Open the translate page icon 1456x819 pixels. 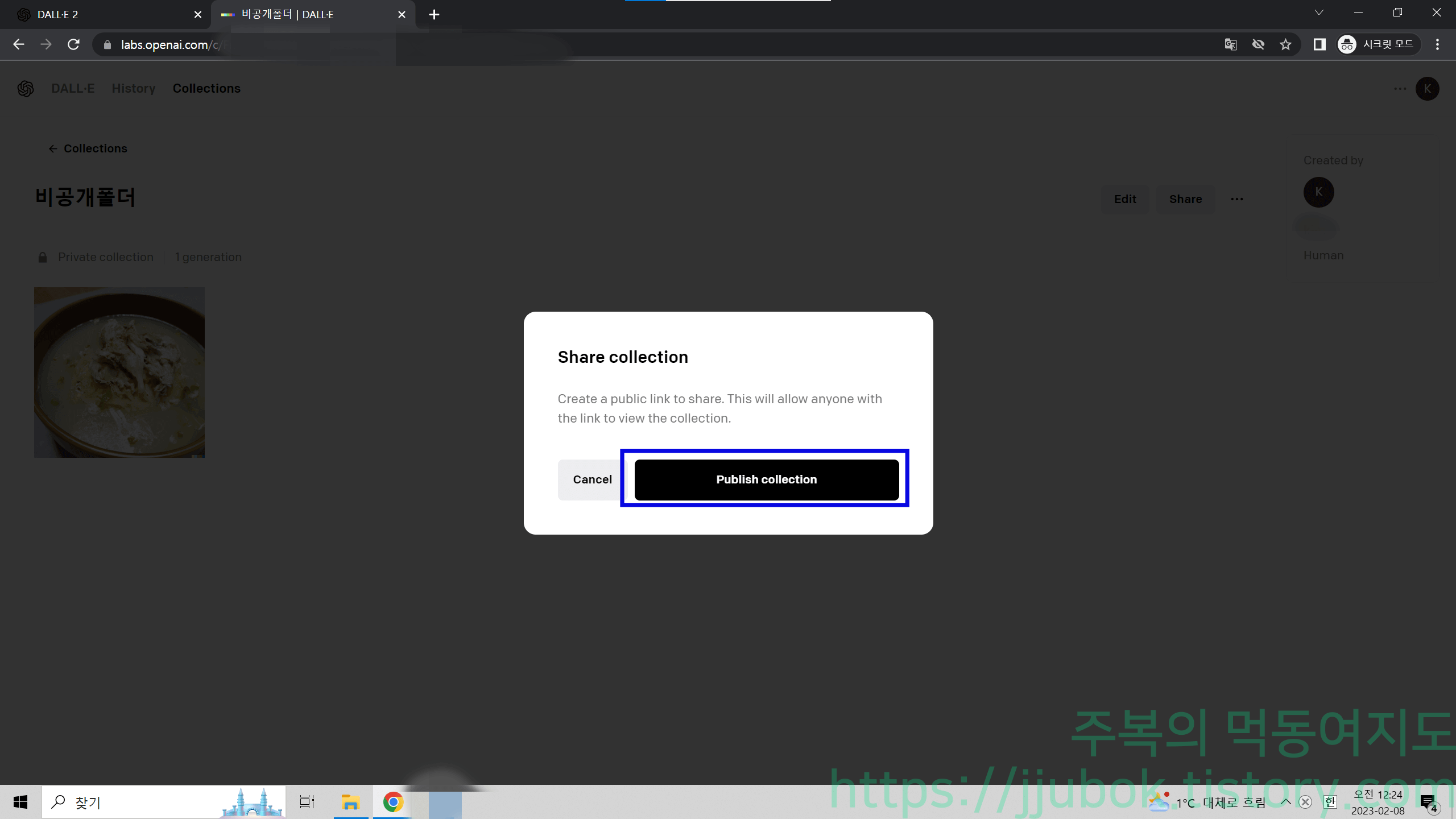click(1231, 44)
